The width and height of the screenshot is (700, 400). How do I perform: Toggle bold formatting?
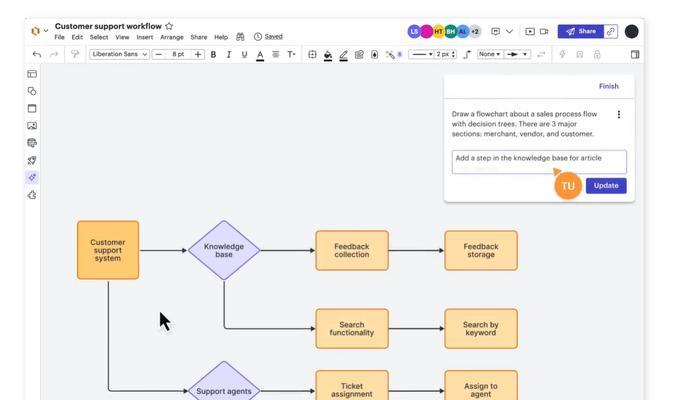pos(213,54)
